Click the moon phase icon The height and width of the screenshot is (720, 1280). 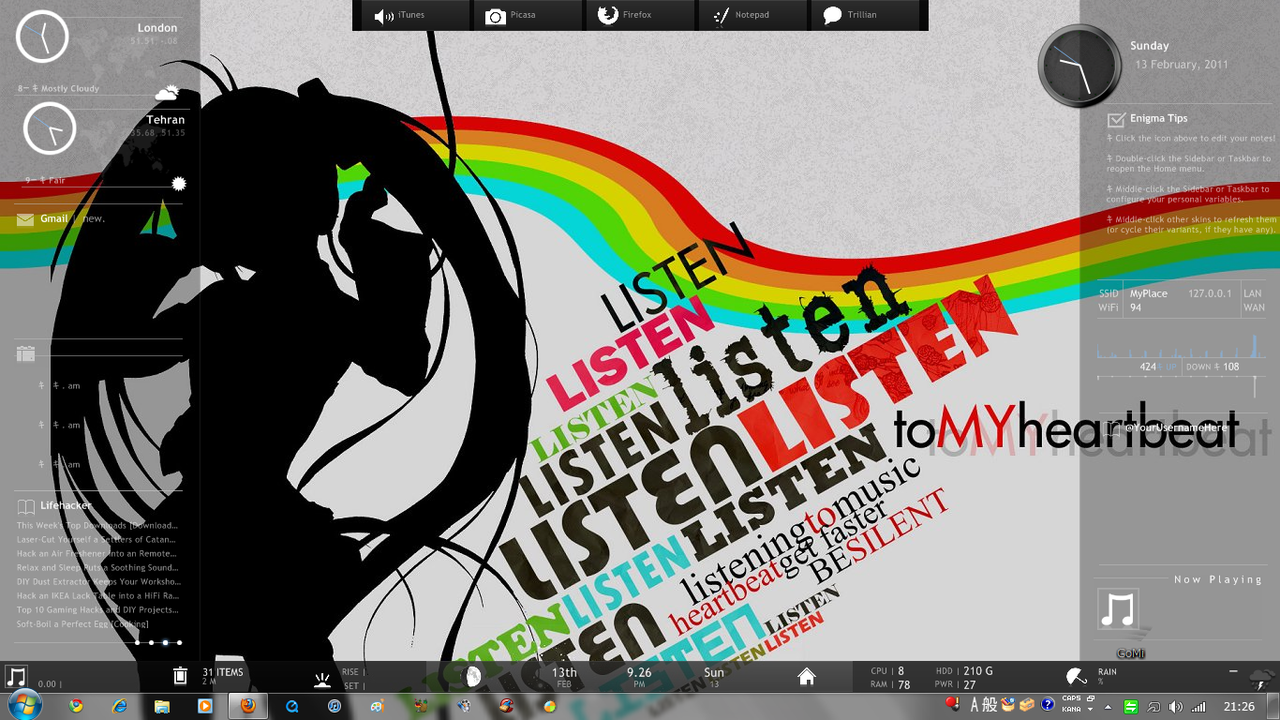click(x=473, y=677)
